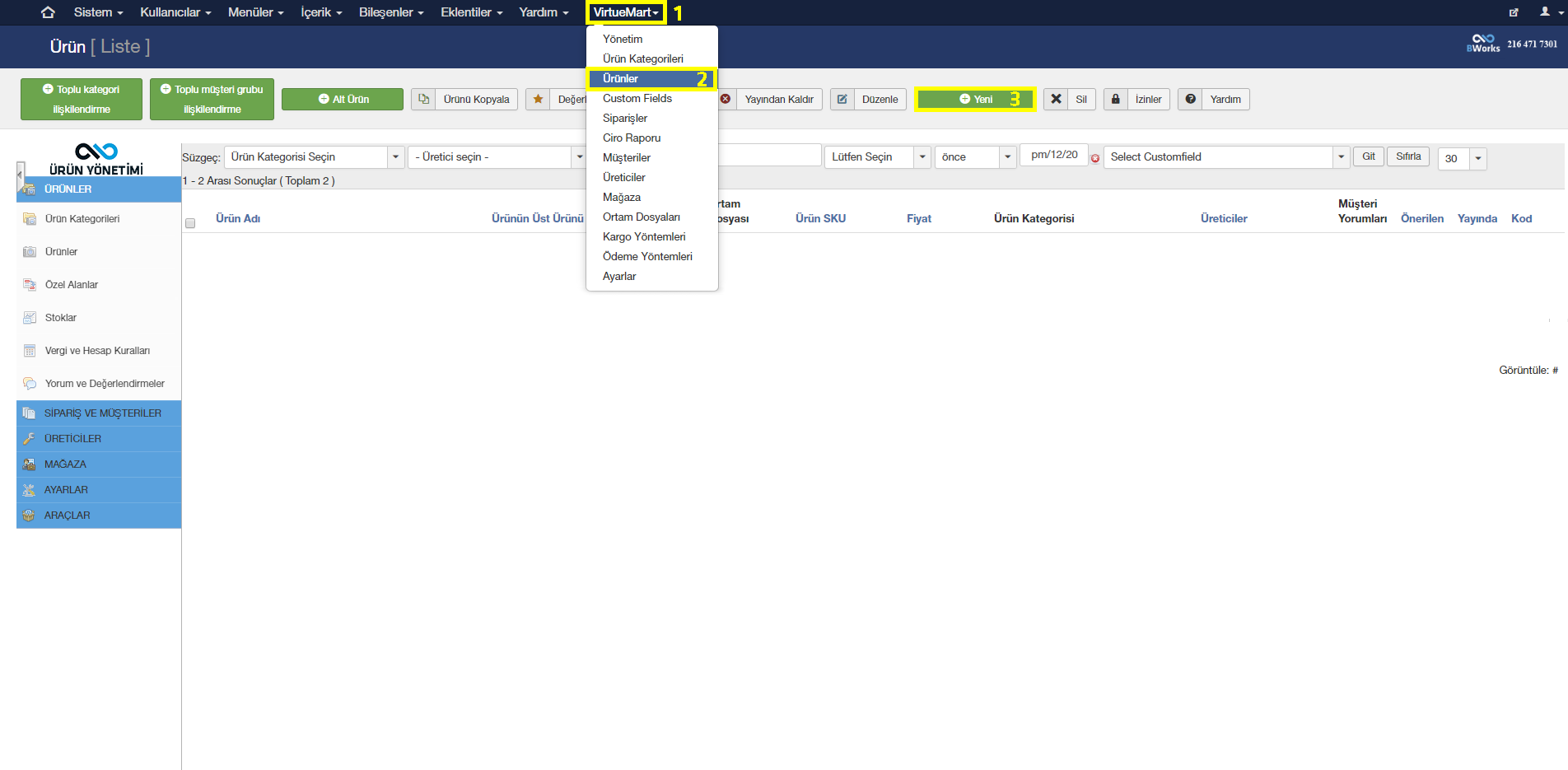This screenshot has width=1568, height=770.
Task: Click the Ürünü Kopyala copy icon
Action: 423,99
